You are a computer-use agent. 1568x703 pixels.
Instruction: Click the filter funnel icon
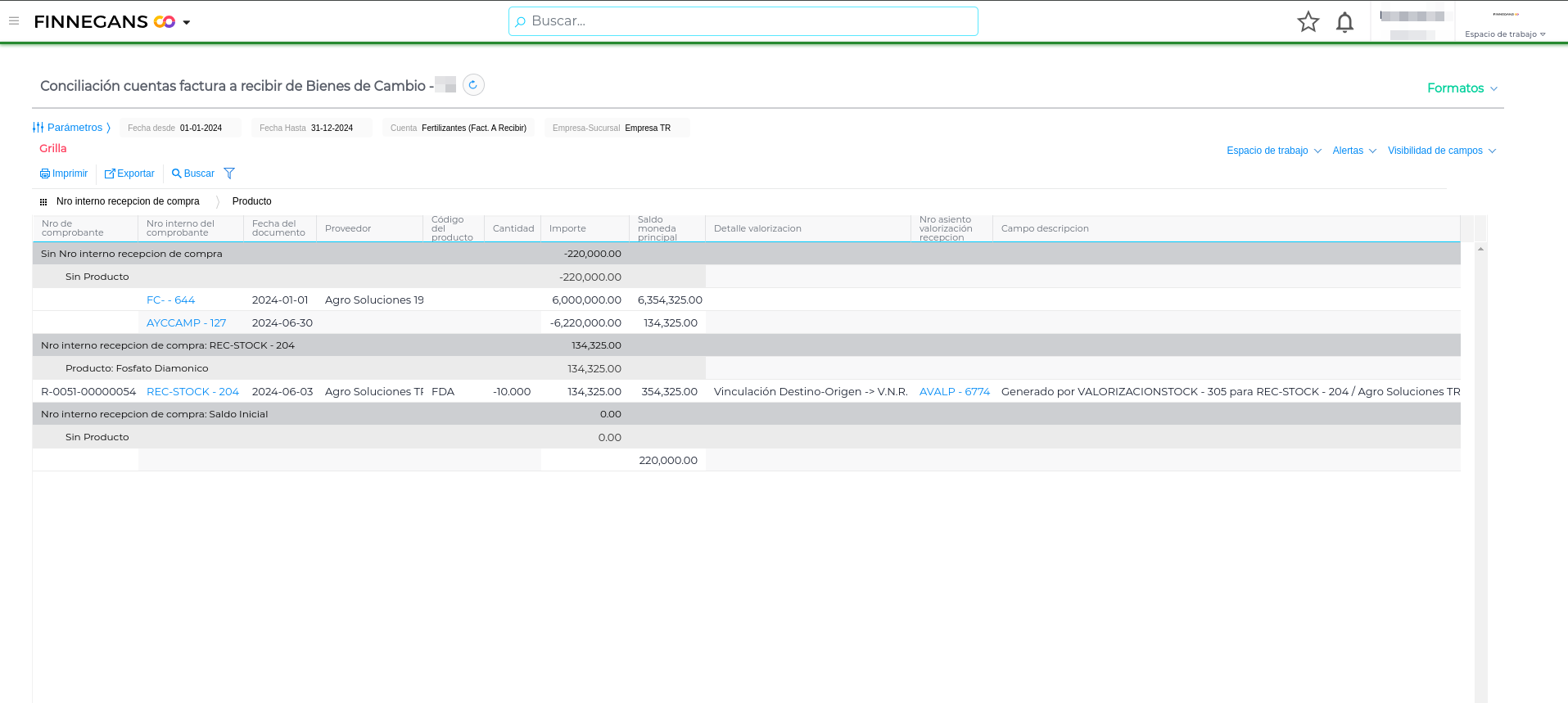pos(229,173)
